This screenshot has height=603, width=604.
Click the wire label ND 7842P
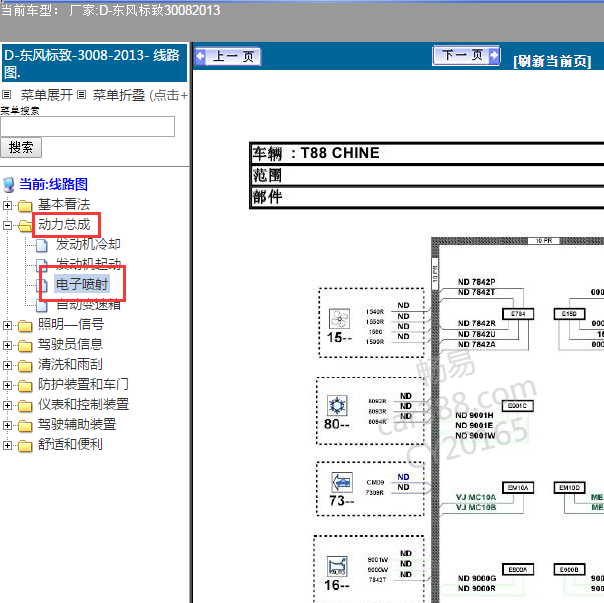[476, 282]
